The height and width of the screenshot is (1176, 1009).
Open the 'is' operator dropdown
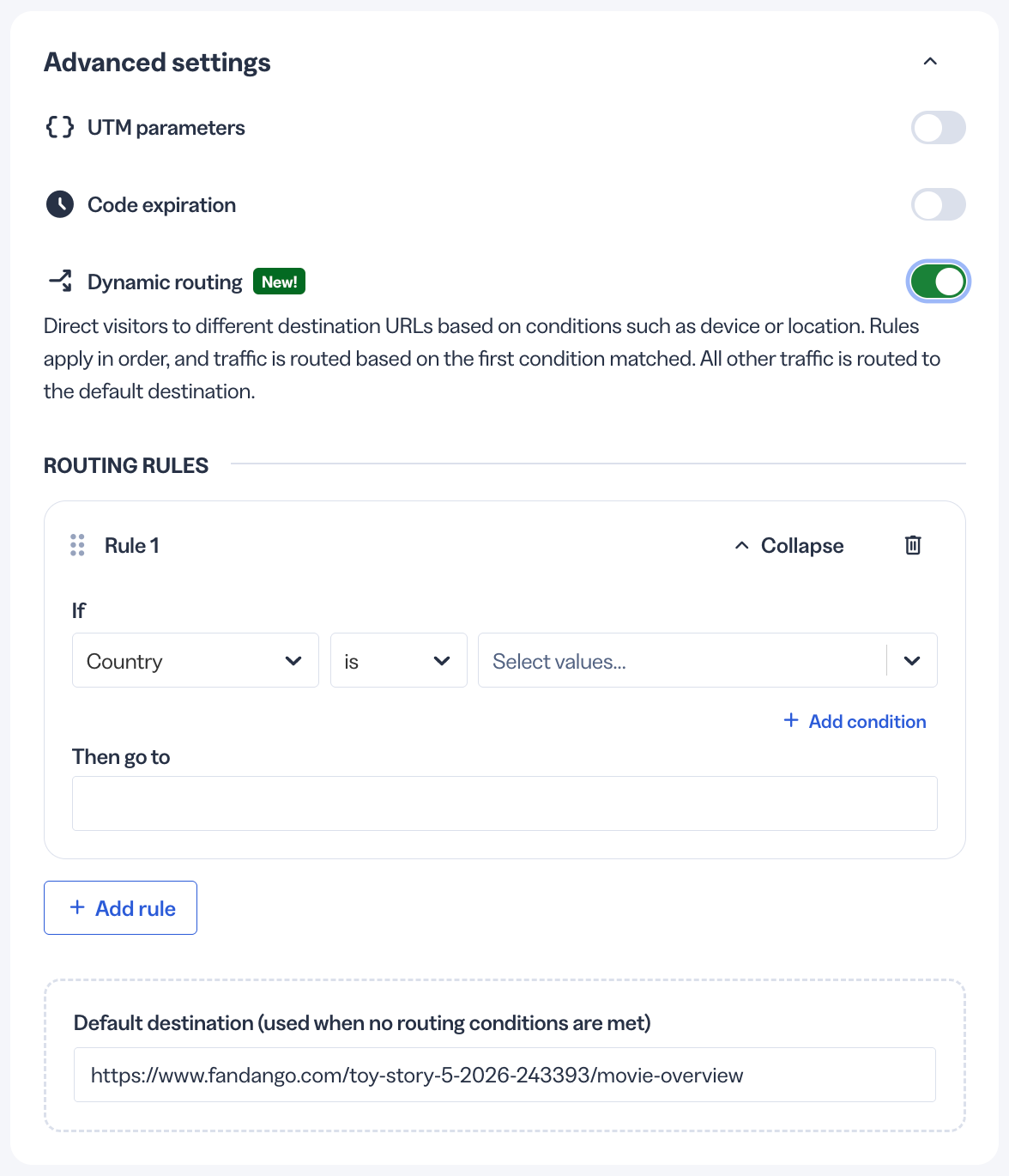pos(399,660)
